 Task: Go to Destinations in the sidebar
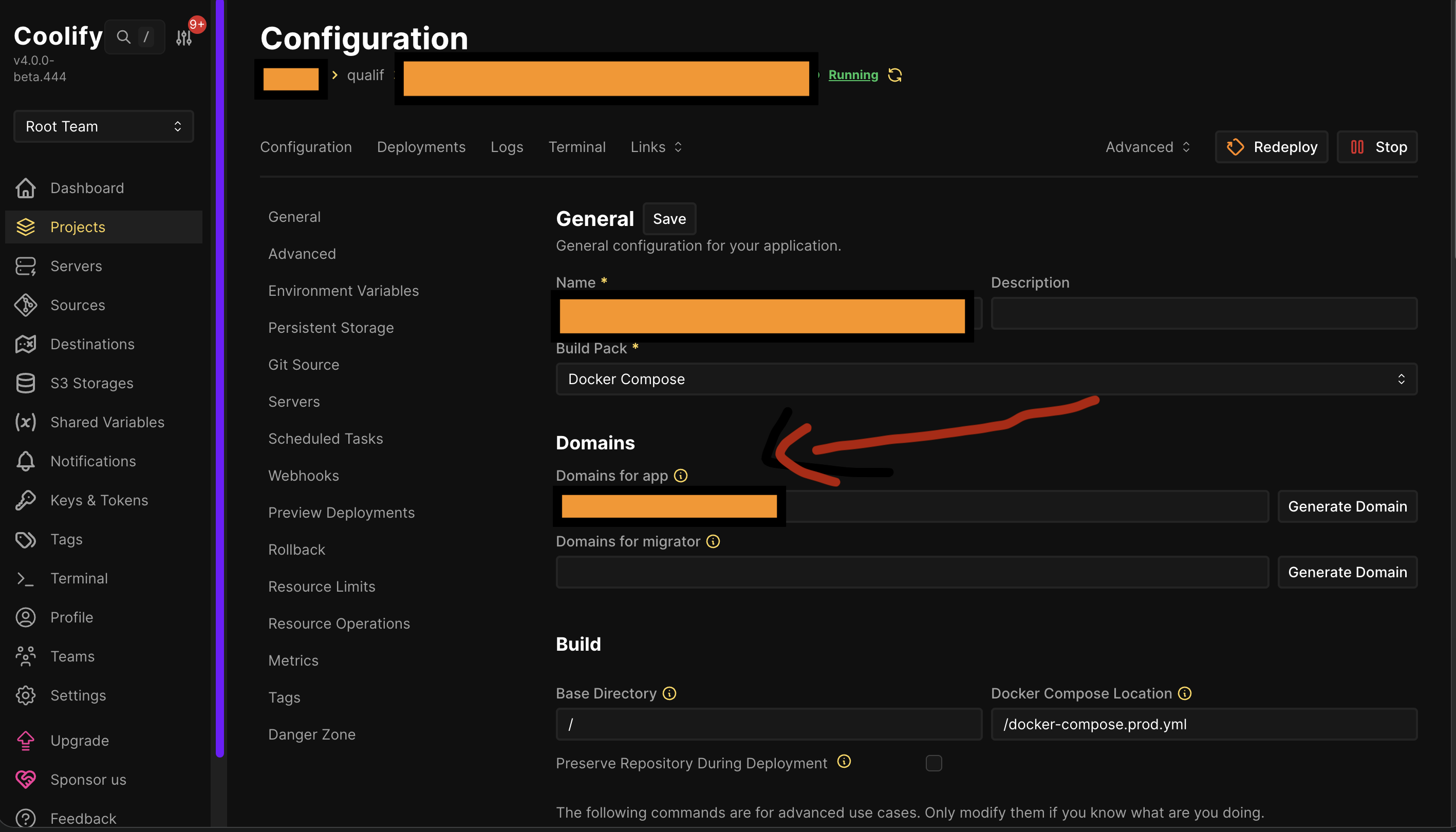(92, 344)
